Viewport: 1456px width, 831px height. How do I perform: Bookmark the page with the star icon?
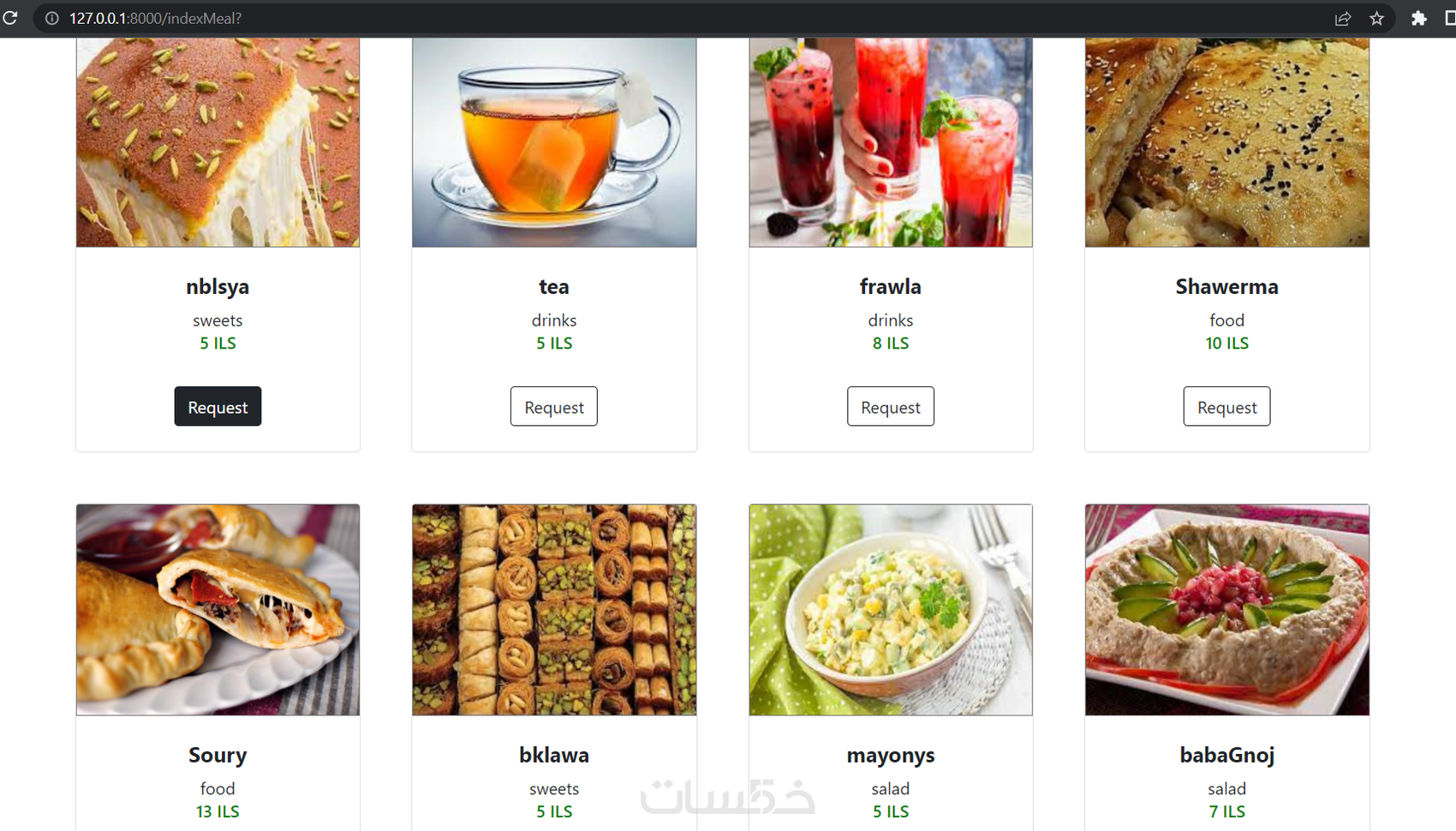pyautogui.click(x=1376, y=18)
